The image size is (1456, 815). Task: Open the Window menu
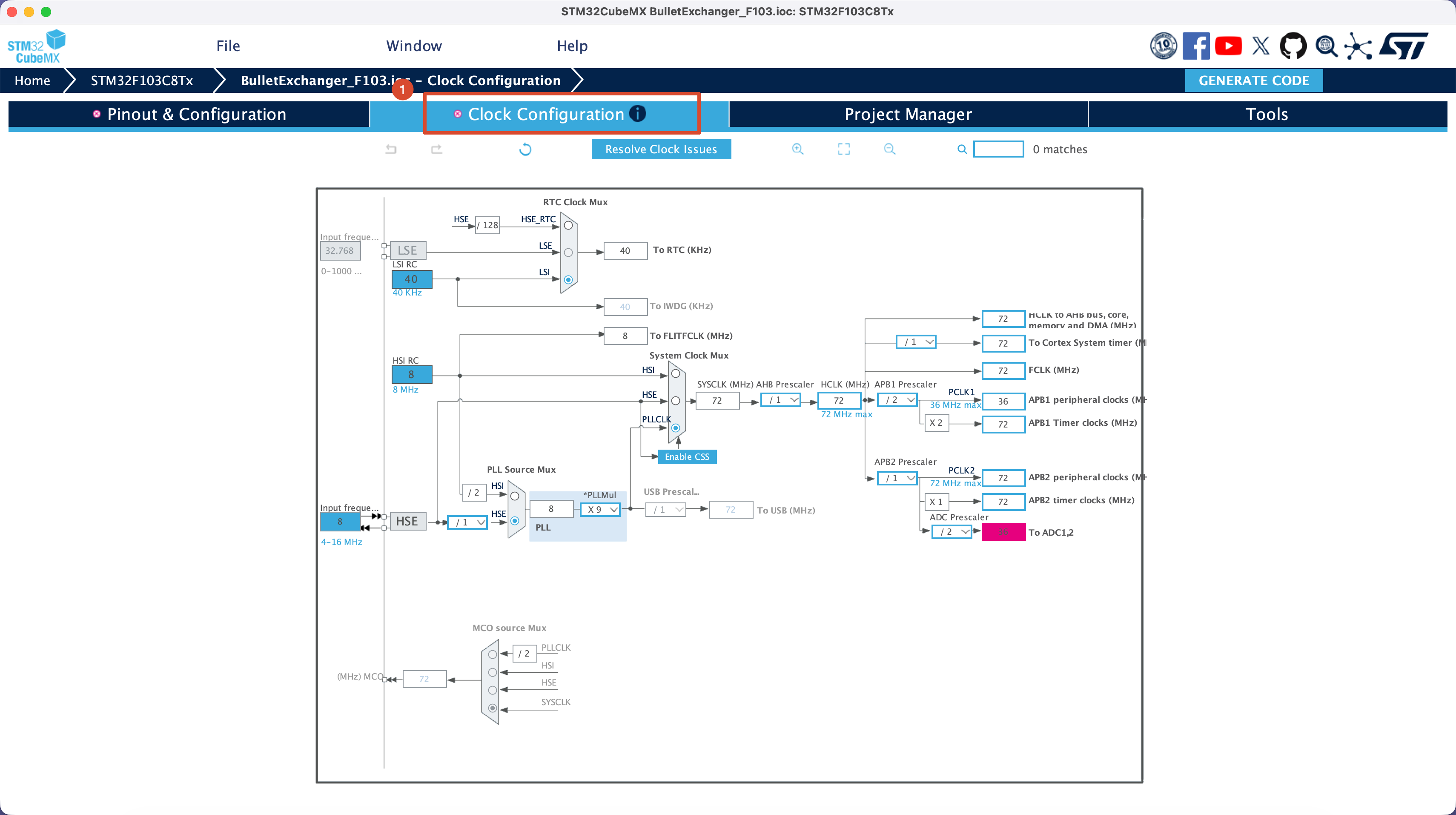click(414, 46)
